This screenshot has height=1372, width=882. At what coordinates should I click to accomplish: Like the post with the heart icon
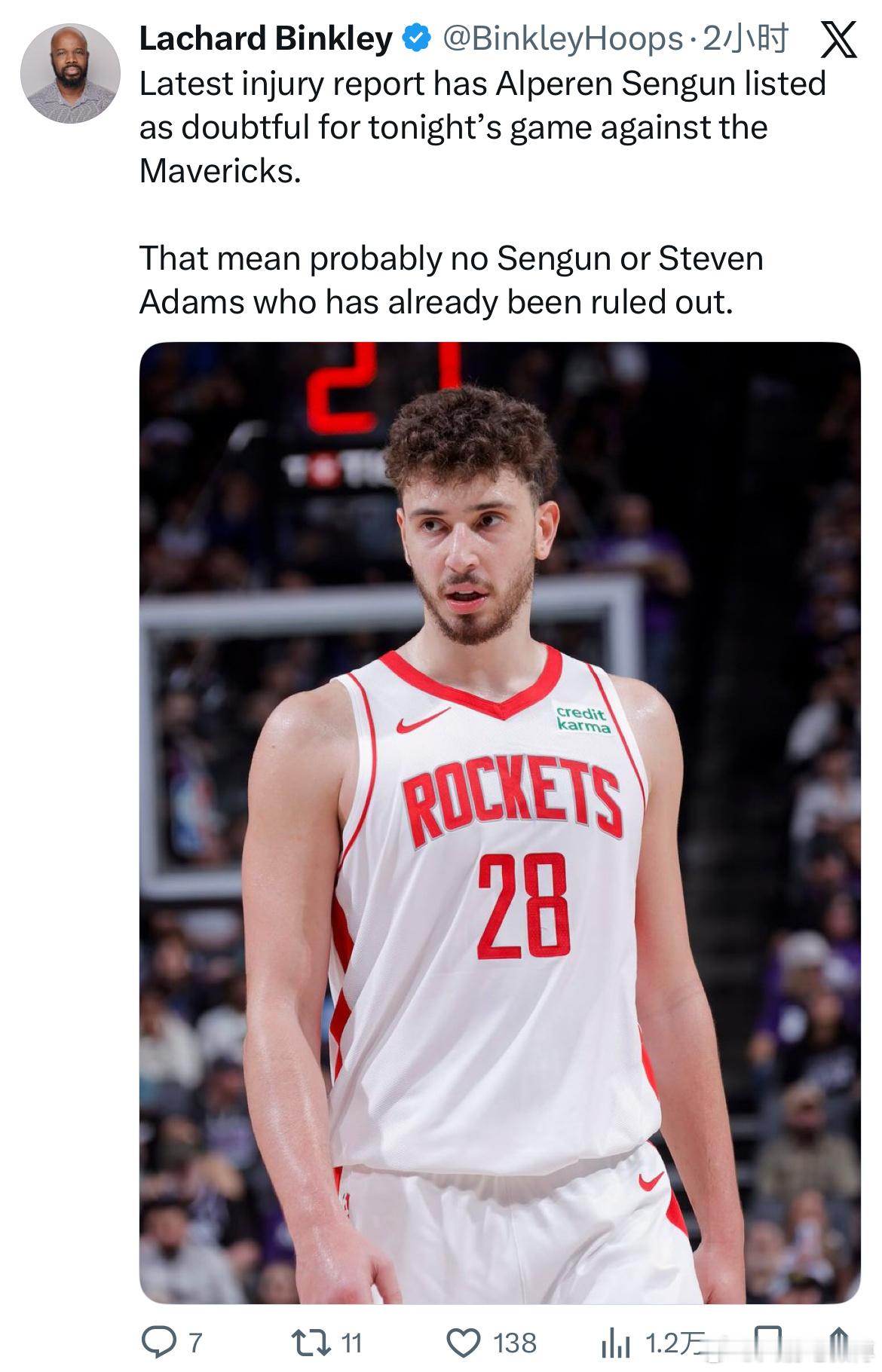[x=464, y=1343]
